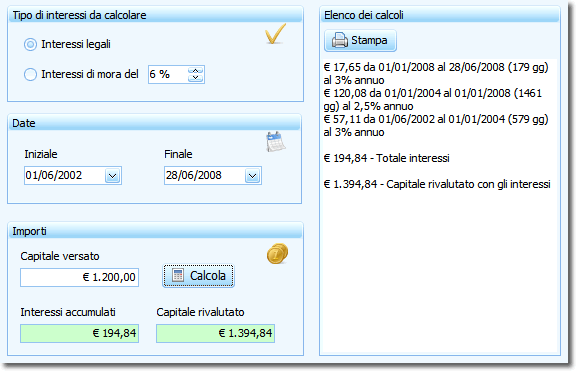Viewport: 576px width, 371px height.
Task: Click the Capitale versato input field
Action: [79, 277]
